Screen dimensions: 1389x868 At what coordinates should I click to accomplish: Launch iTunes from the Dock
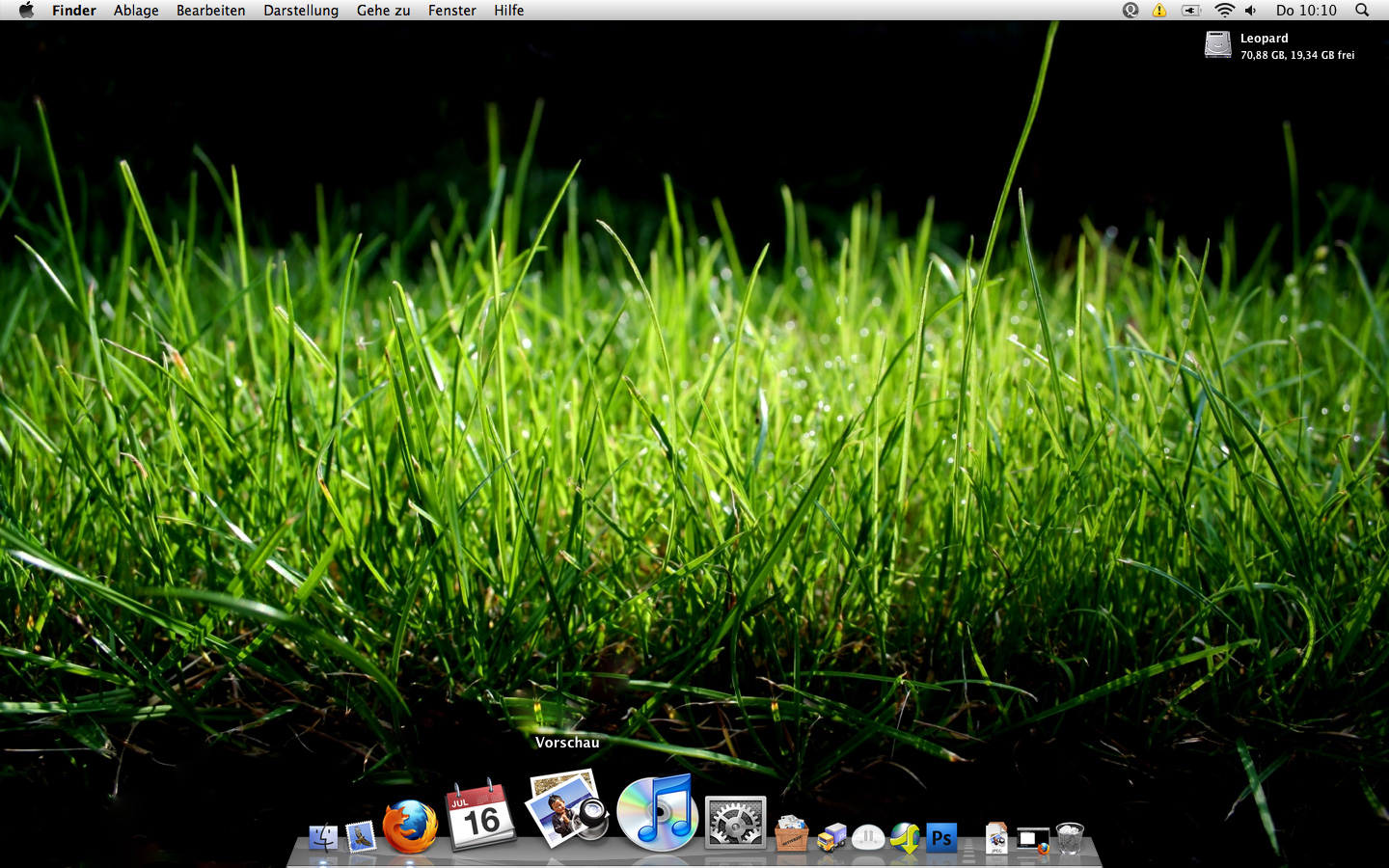pos(657,813)
